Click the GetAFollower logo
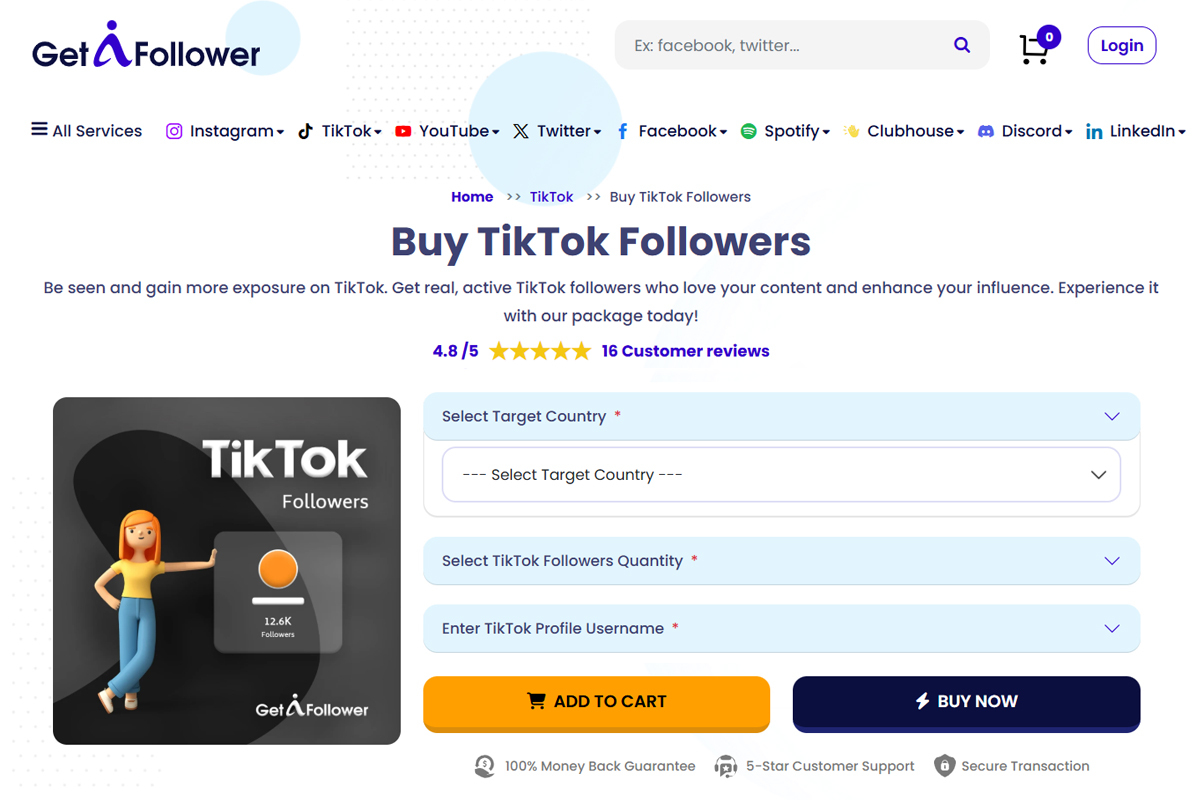1200x800 pixels. coord(146,46)
